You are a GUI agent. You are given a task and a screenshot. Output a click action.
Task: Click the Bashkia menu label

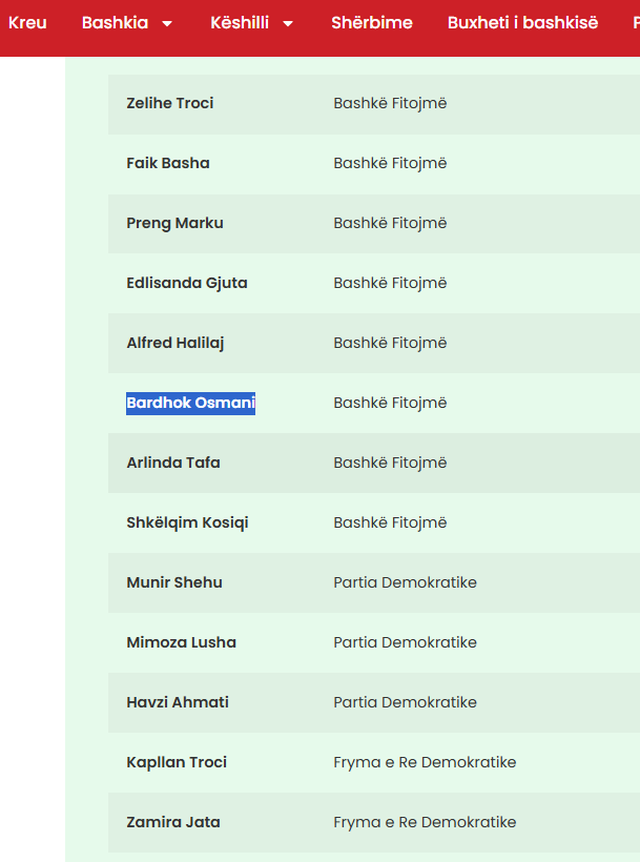tap(115, 22)
